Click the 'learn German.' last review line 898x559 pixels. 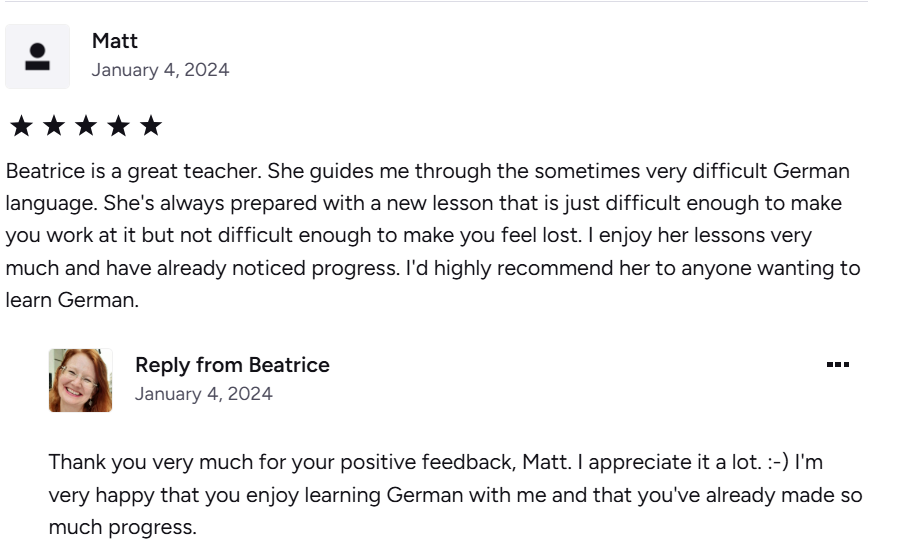(72, 300)
